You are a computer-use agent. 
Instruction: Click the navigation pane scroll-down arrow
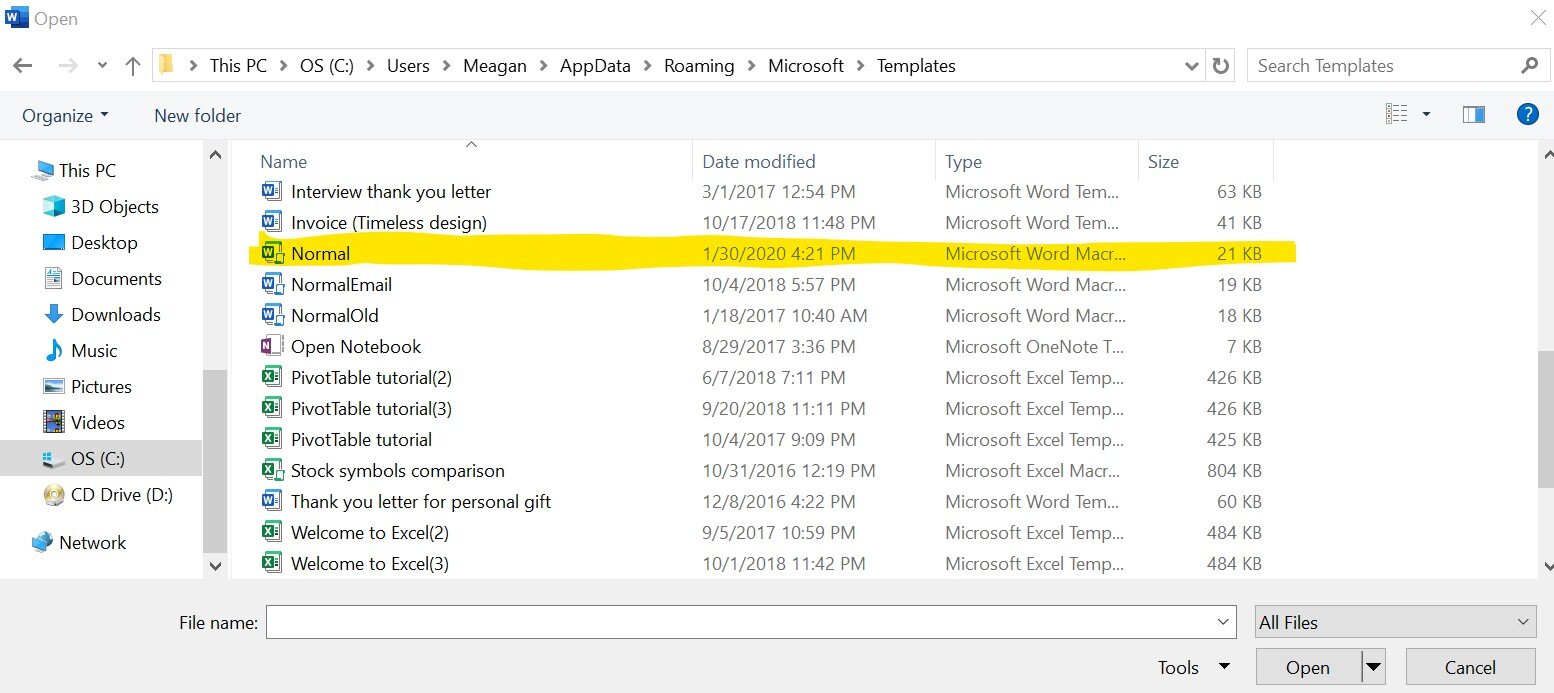tap(215, 565)
